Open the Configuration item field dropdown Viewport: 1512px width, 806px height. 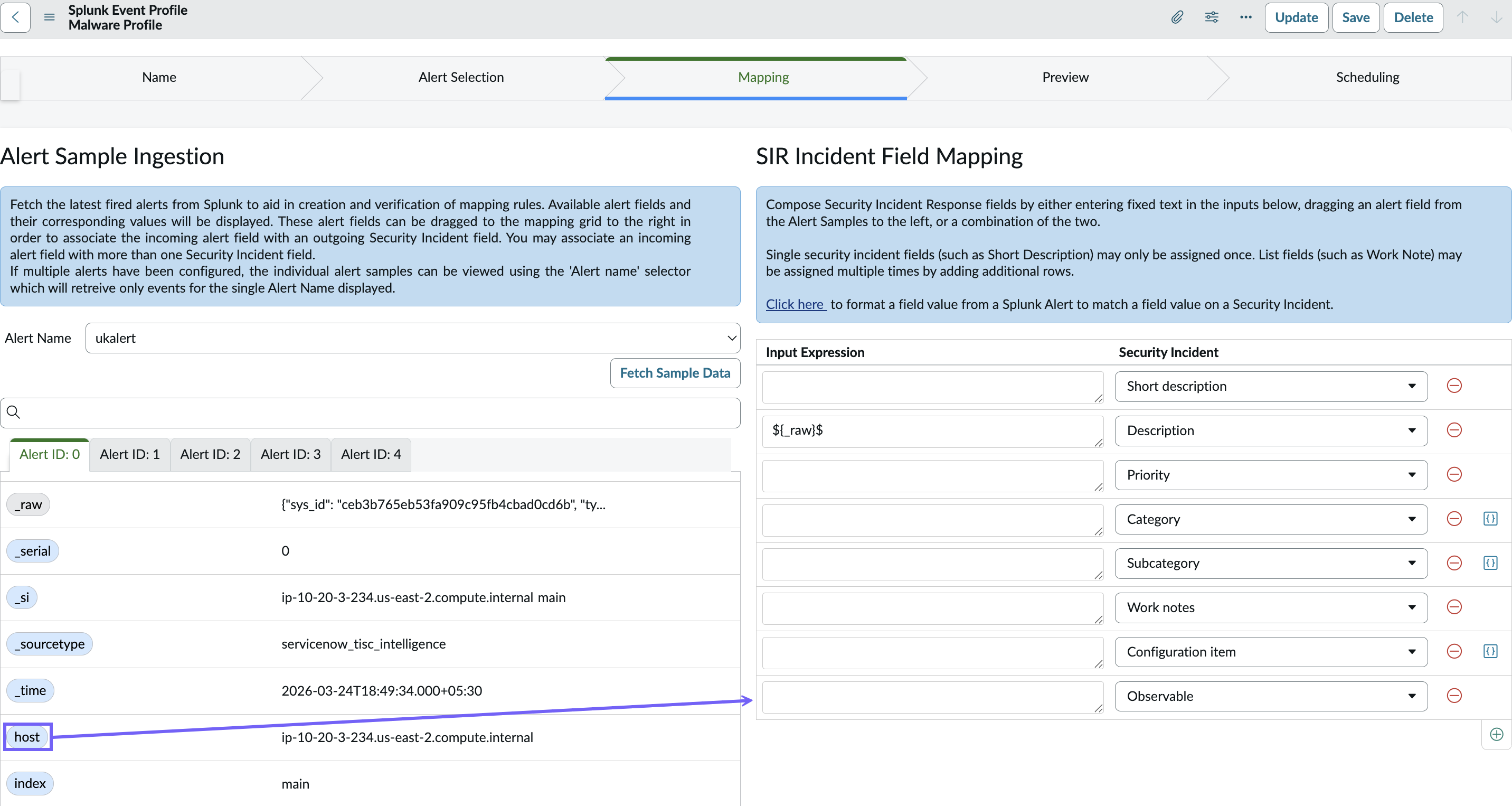pos(1271,652)
